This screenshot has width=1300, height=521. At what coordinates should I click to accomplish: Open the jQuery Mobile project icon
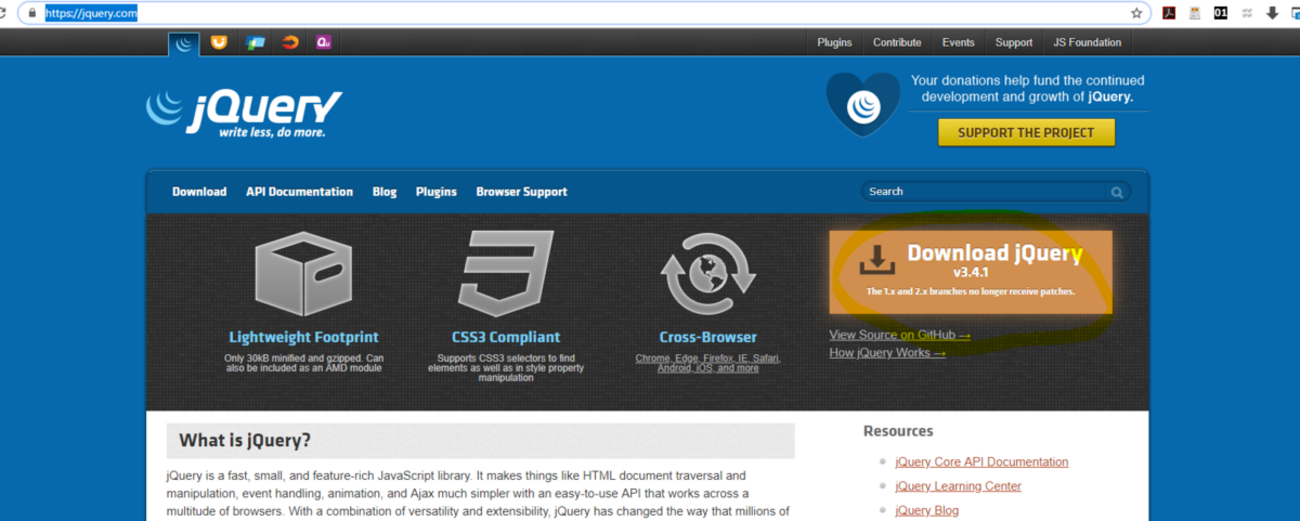tap(255, 42)
